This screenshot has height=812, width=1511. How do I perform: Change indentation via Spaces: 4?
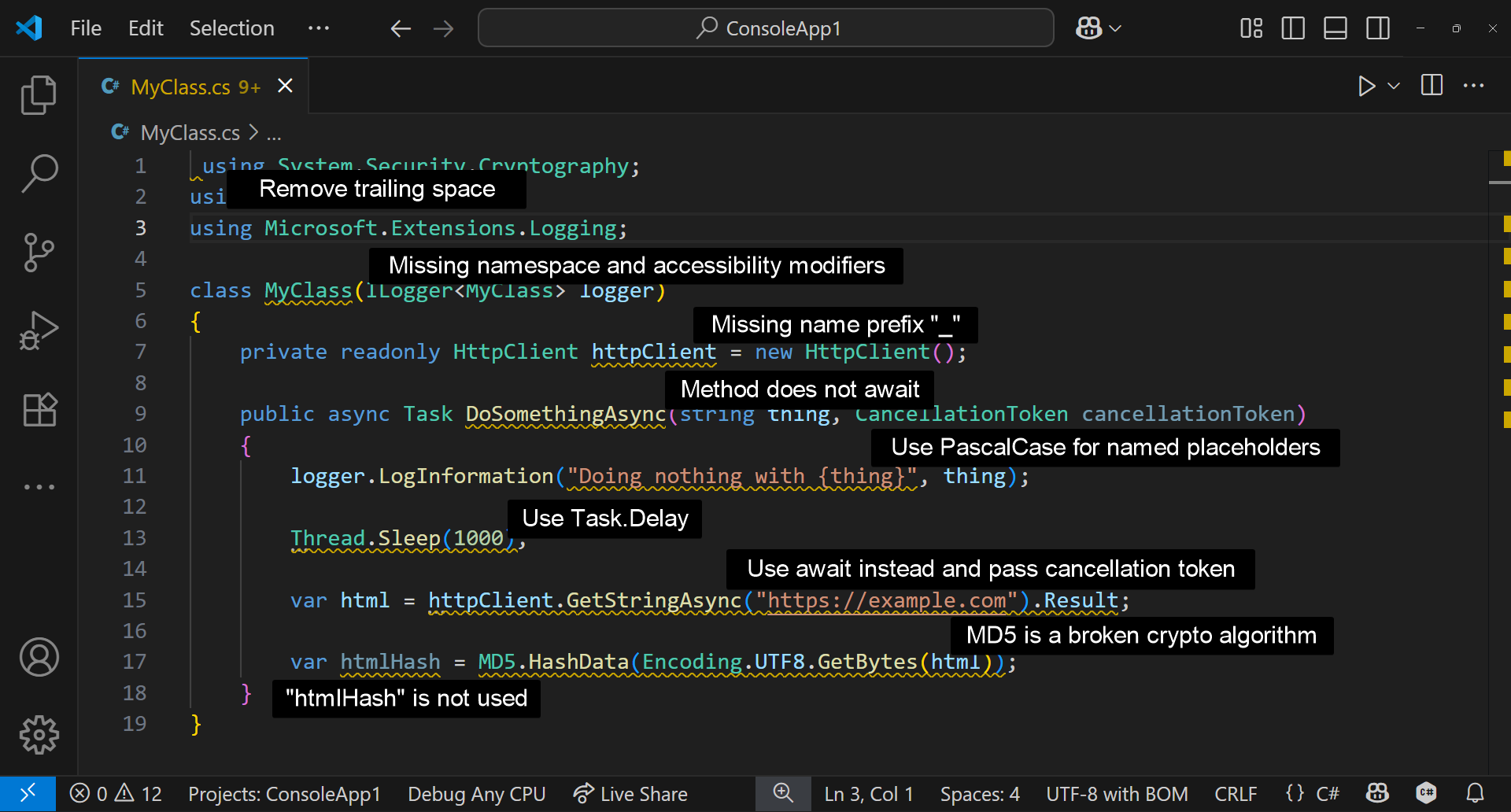point(980,794)
